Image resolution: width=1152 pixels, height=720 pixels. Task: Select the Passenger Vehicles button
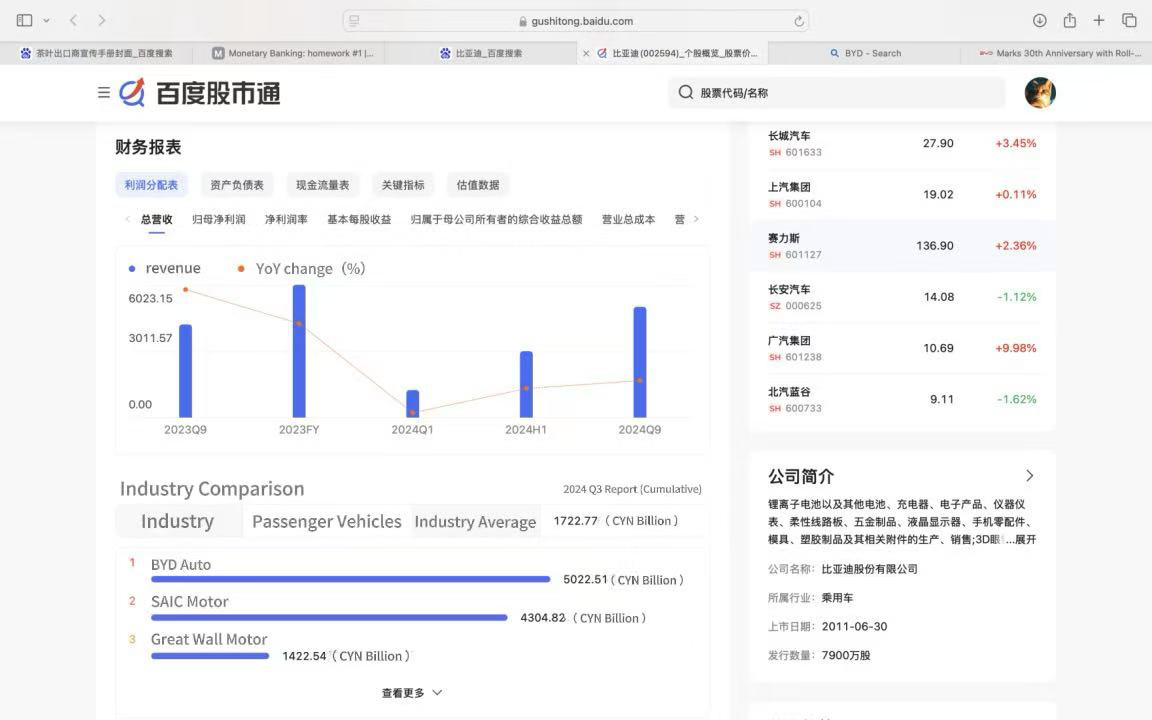point(326,521)
